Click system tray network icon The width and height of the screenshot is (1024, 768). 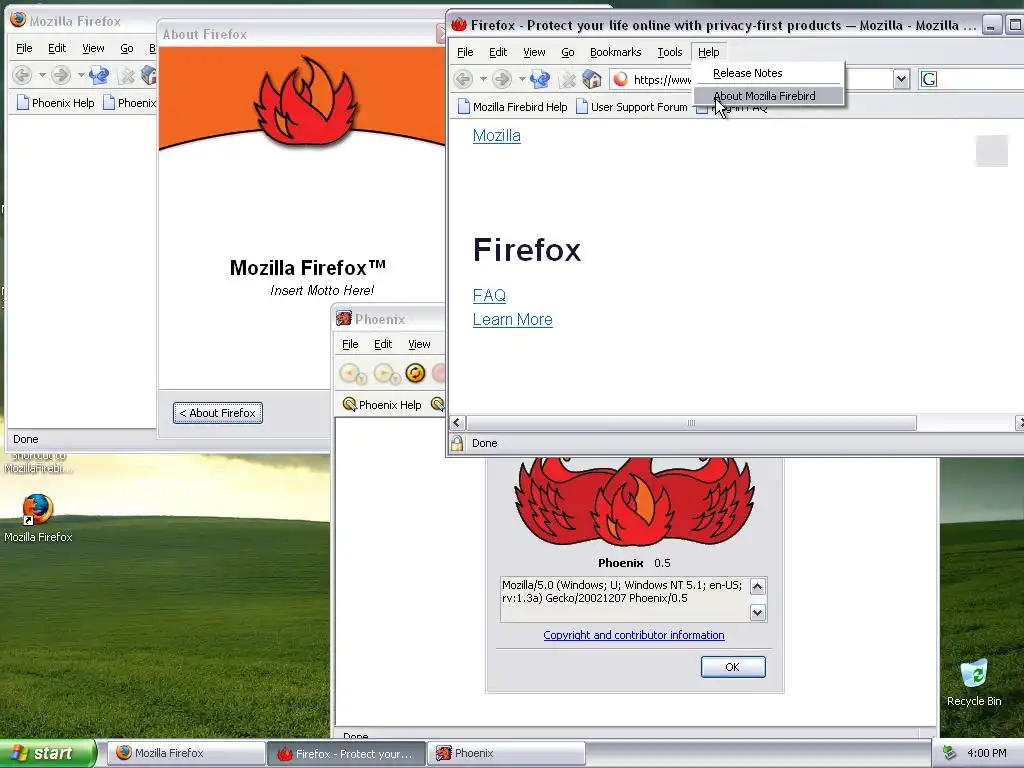point(949,752)
